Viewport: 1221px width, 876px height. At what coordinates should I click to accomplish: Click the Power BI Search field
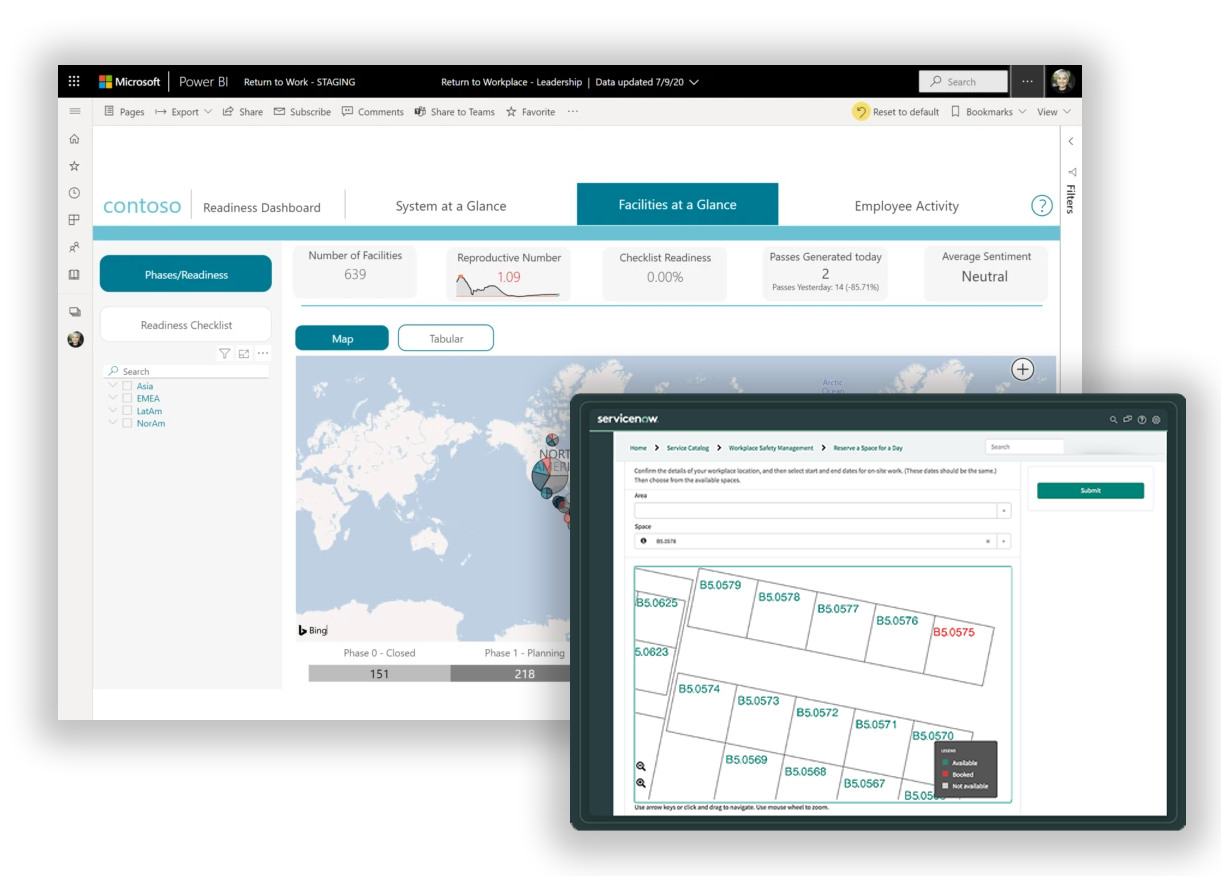(x=963, y=82)
